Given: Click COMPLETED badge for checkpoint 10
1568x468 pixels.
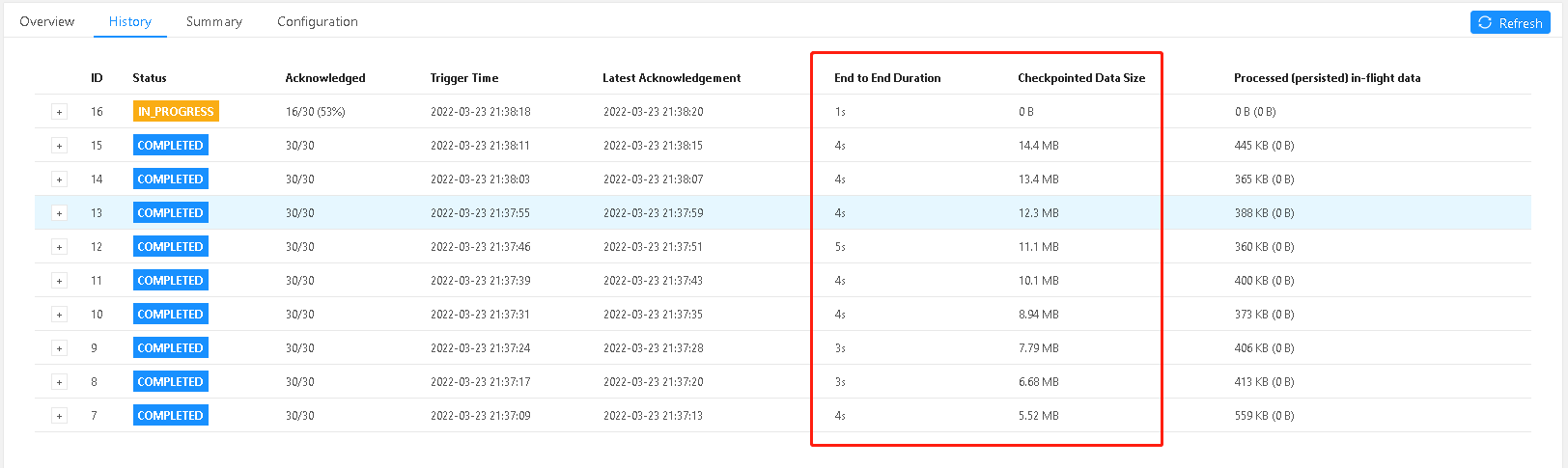Looking at the screenshot, I should (171, 314).
